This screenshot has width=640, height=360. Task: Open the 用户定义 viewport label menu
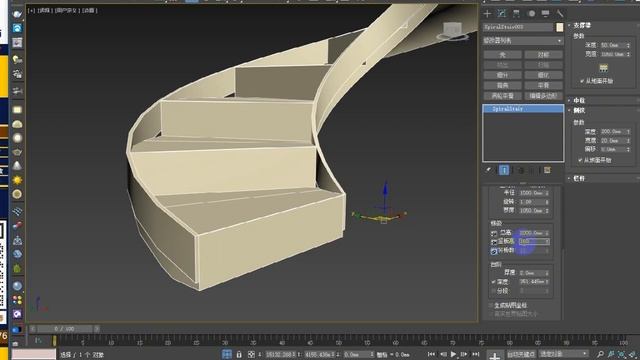tap(67, 10)
